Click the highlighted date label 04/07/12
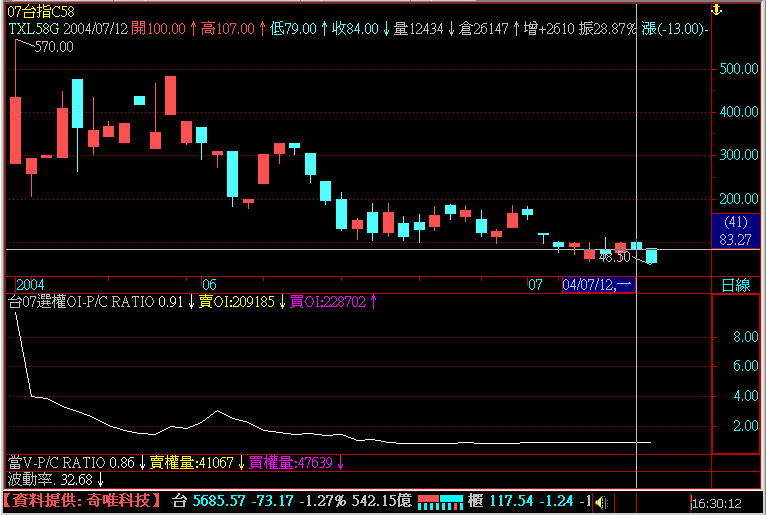Screen dimensions: 766x515 [x=598, y=285]
